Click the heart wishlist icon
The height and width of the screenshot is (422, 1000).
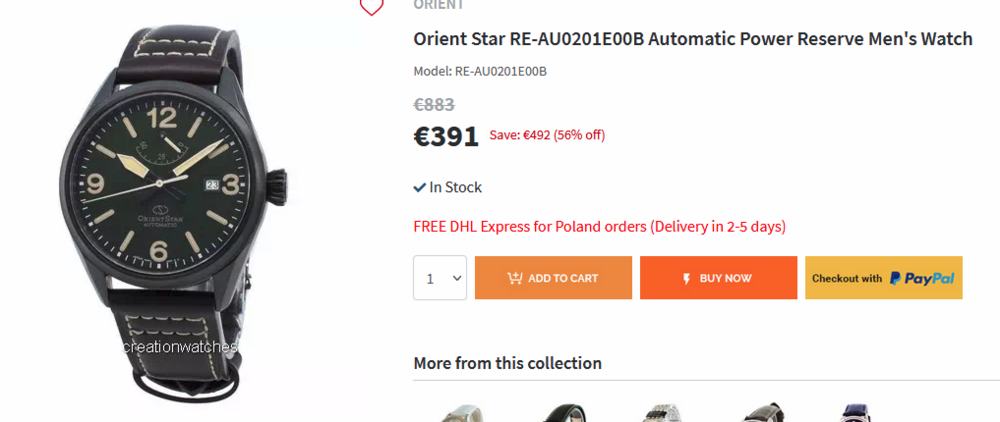pos(371,7)
